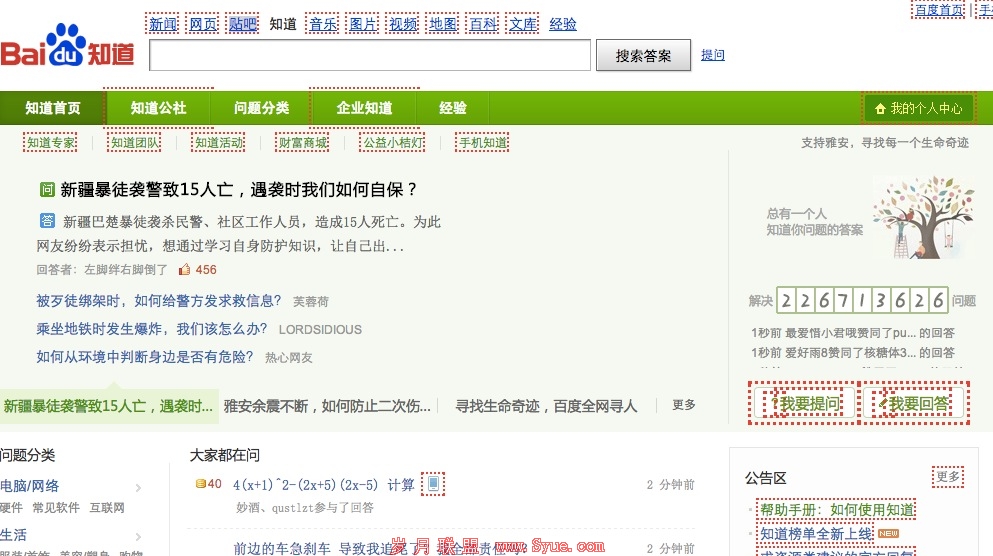
Task: Click solved questions counter 226713626
Action: 862,300
